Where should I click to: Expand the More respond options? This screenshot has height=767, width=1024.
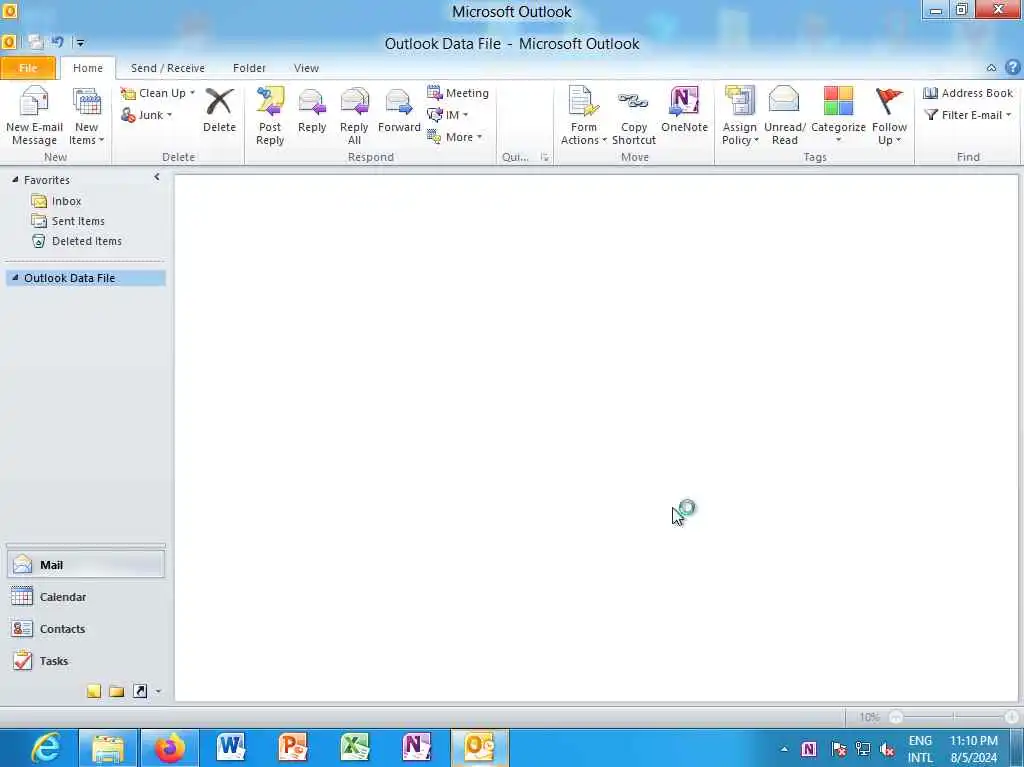455,137
